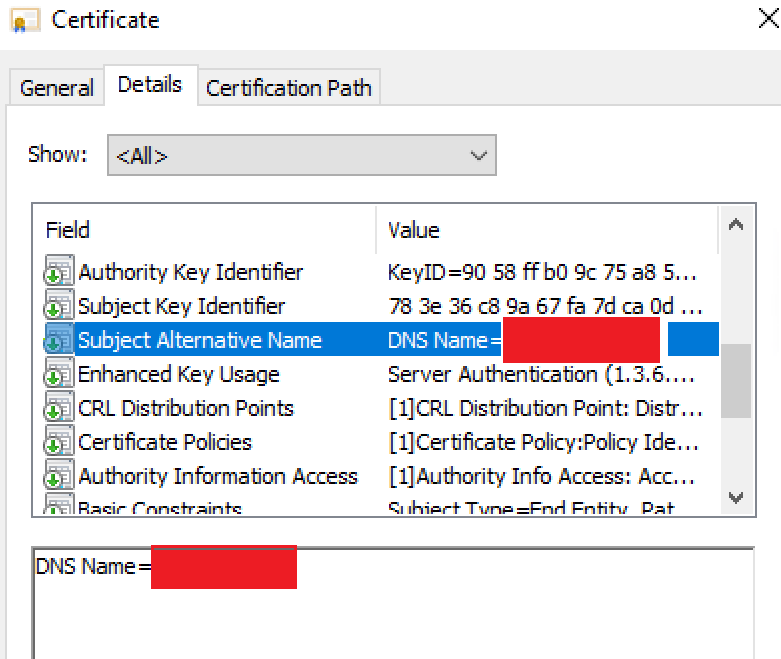The image size is (781, 659).
Task: Click the certificate icon in title bar
Action: coord(25,21)
